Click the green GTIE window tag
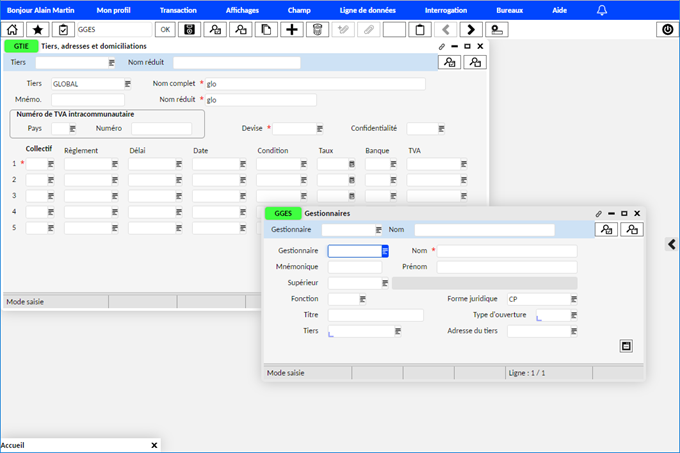Screen dimensions: 680x453 coord(21,46)
